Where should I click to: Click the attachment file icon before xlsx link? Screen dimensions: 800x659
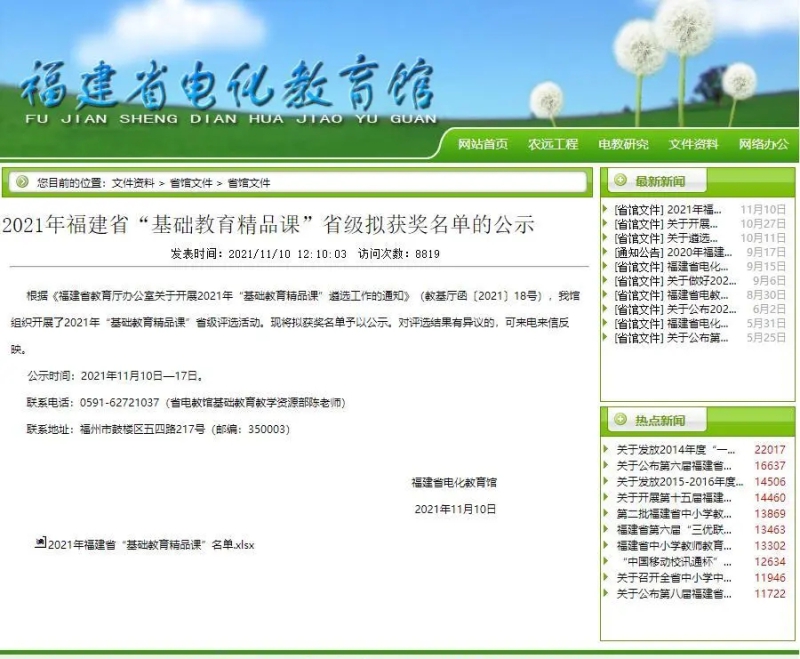point(40,542)
